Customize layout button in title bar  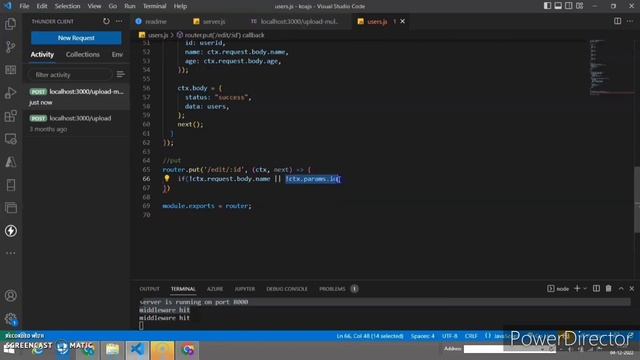click(x=580, y=6)
